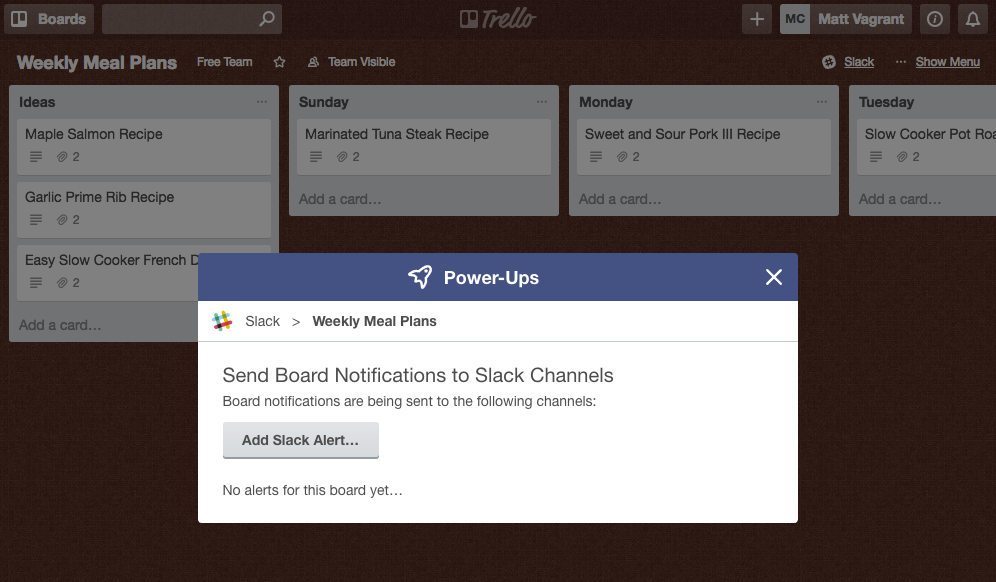Click the search input field
Screen dimensions: 996x582
[x=192, y=19]
